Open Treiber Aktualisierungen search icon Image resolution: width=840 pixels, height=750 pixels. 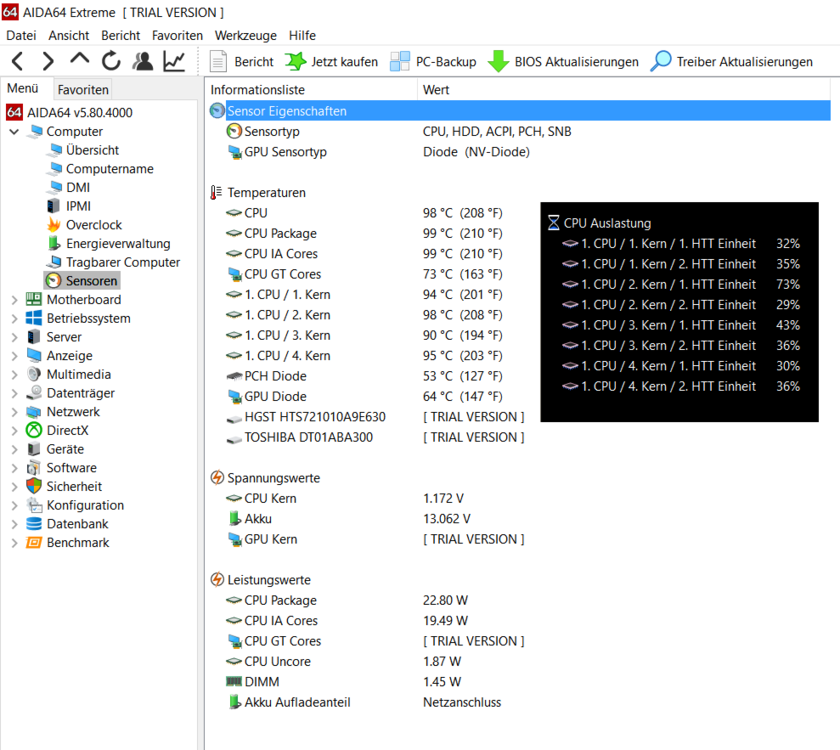(661, 62)
